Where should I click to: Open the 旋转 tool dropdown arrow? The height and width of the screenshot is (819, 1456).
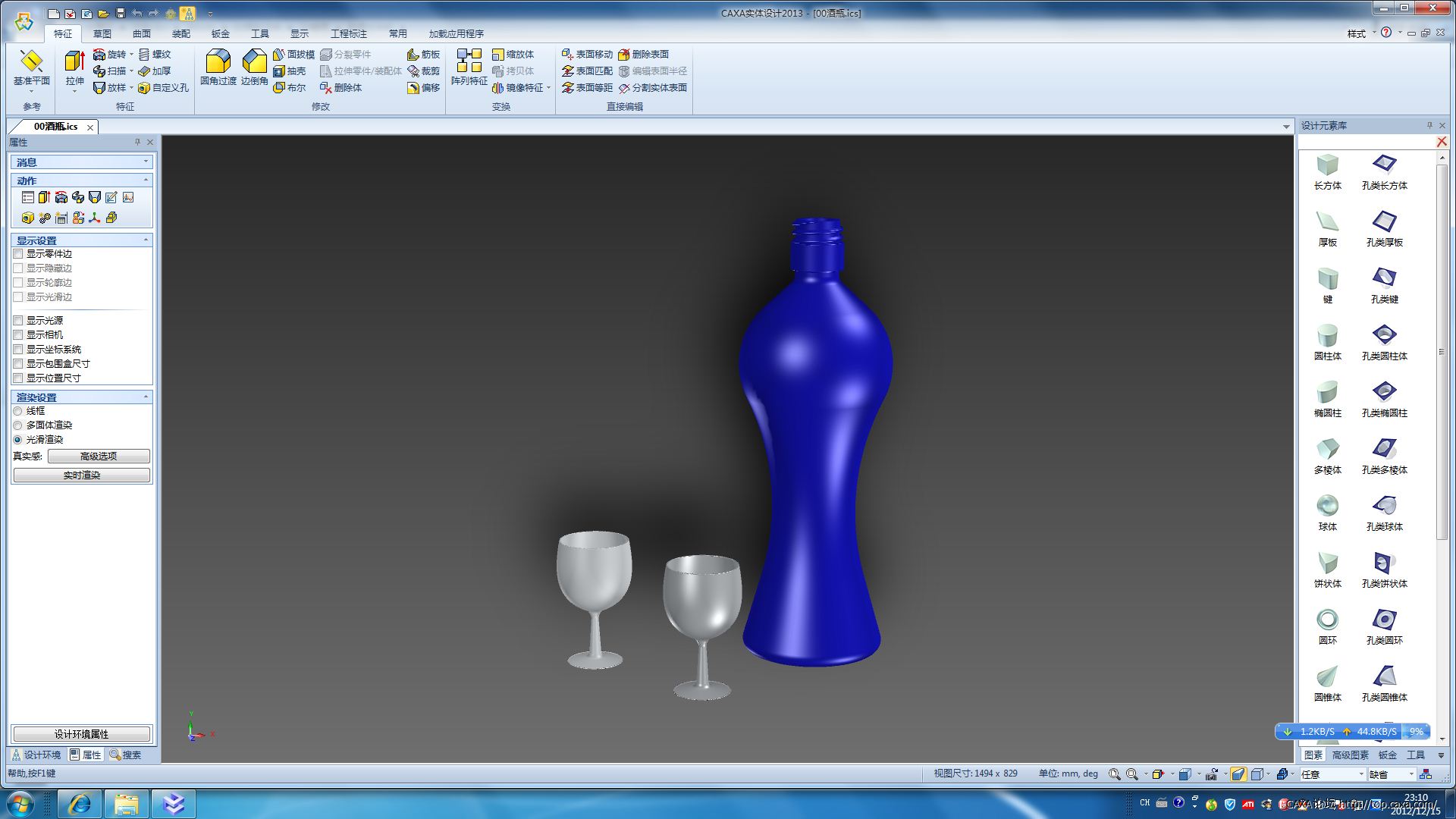pos(131,55)
